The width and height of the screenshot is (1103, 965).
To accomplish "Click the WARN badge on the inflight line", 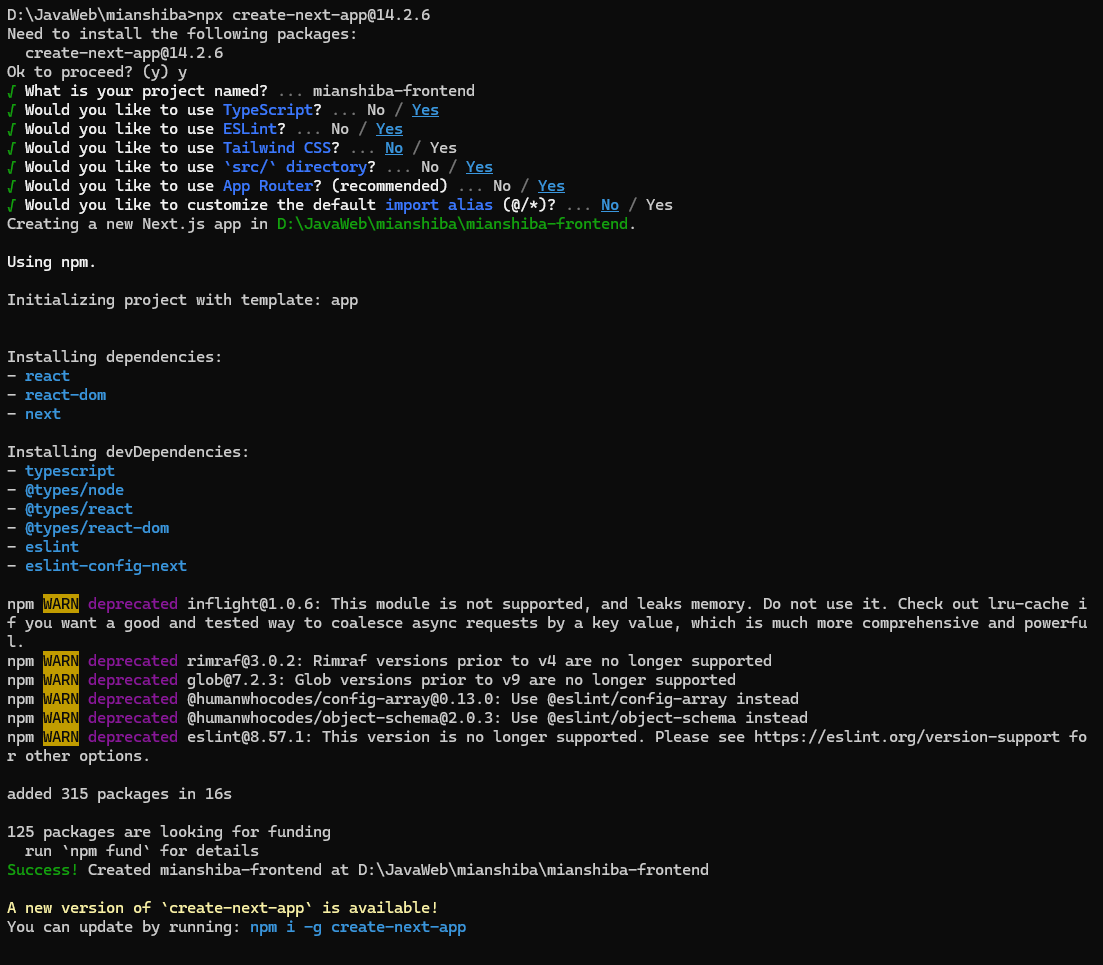I will [60, 603].
